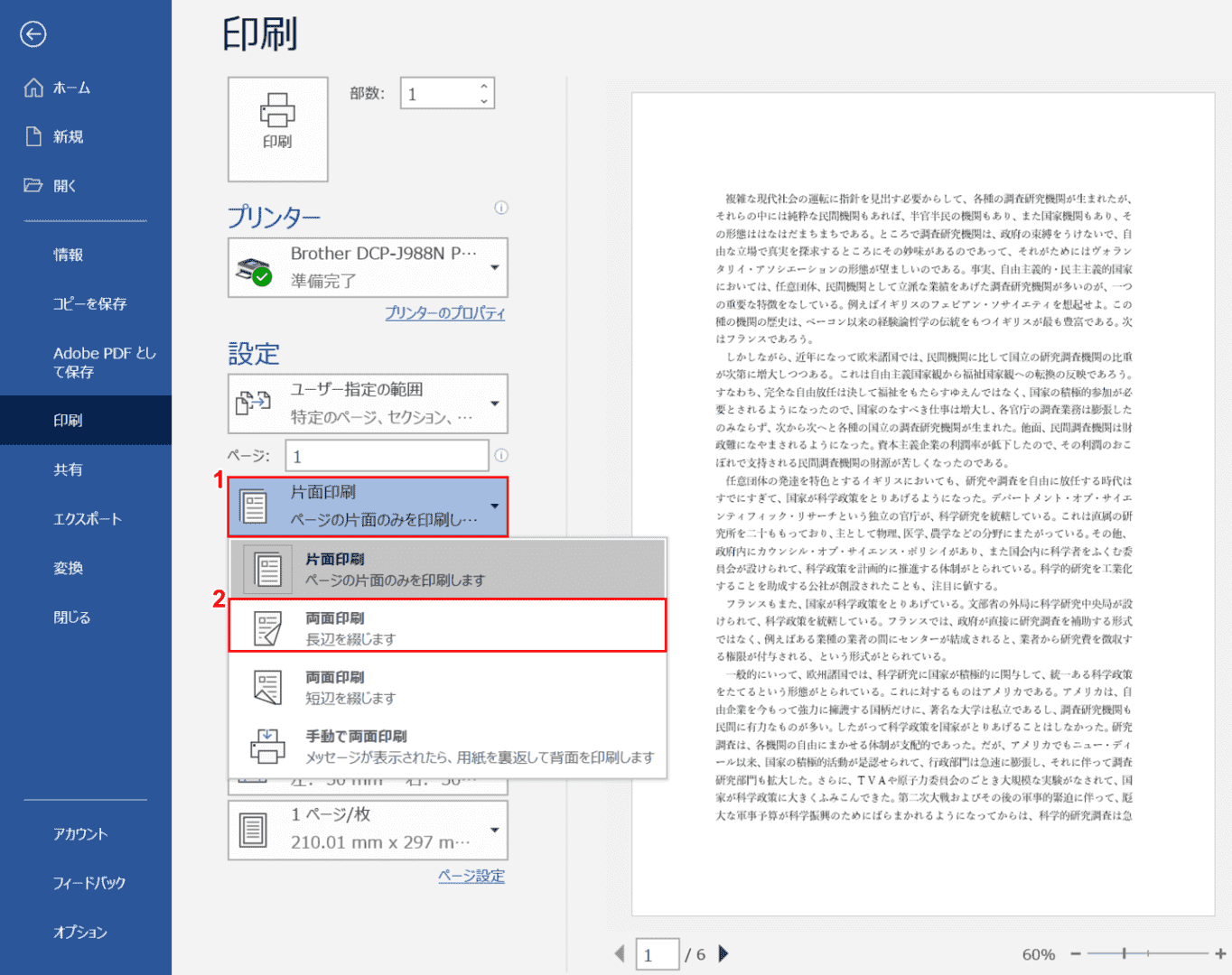Select 両面印刷 短辺を綴じます option
This screenshot has height=975, width=1232.
(x=448, y=687)
